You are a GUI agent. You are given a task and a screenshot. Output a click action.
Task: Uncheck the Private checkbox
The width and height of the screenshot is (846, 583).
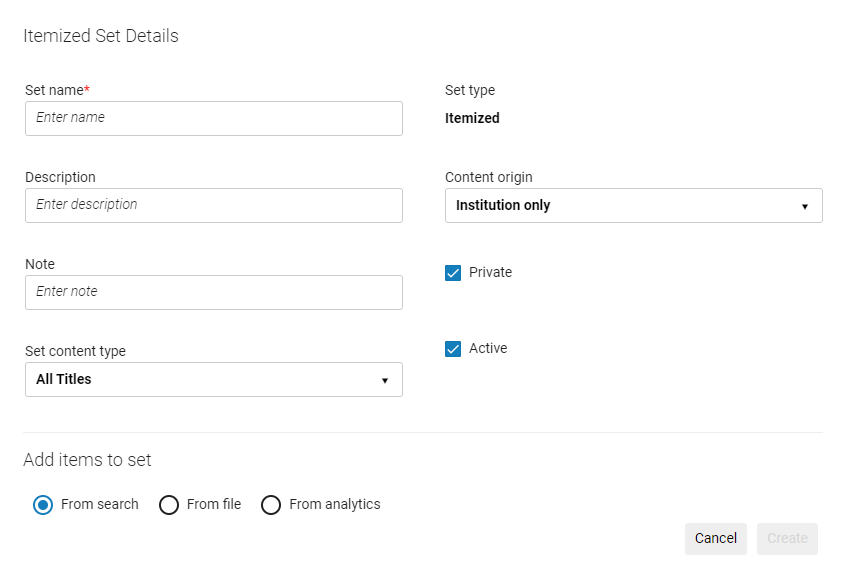(453, 273)
